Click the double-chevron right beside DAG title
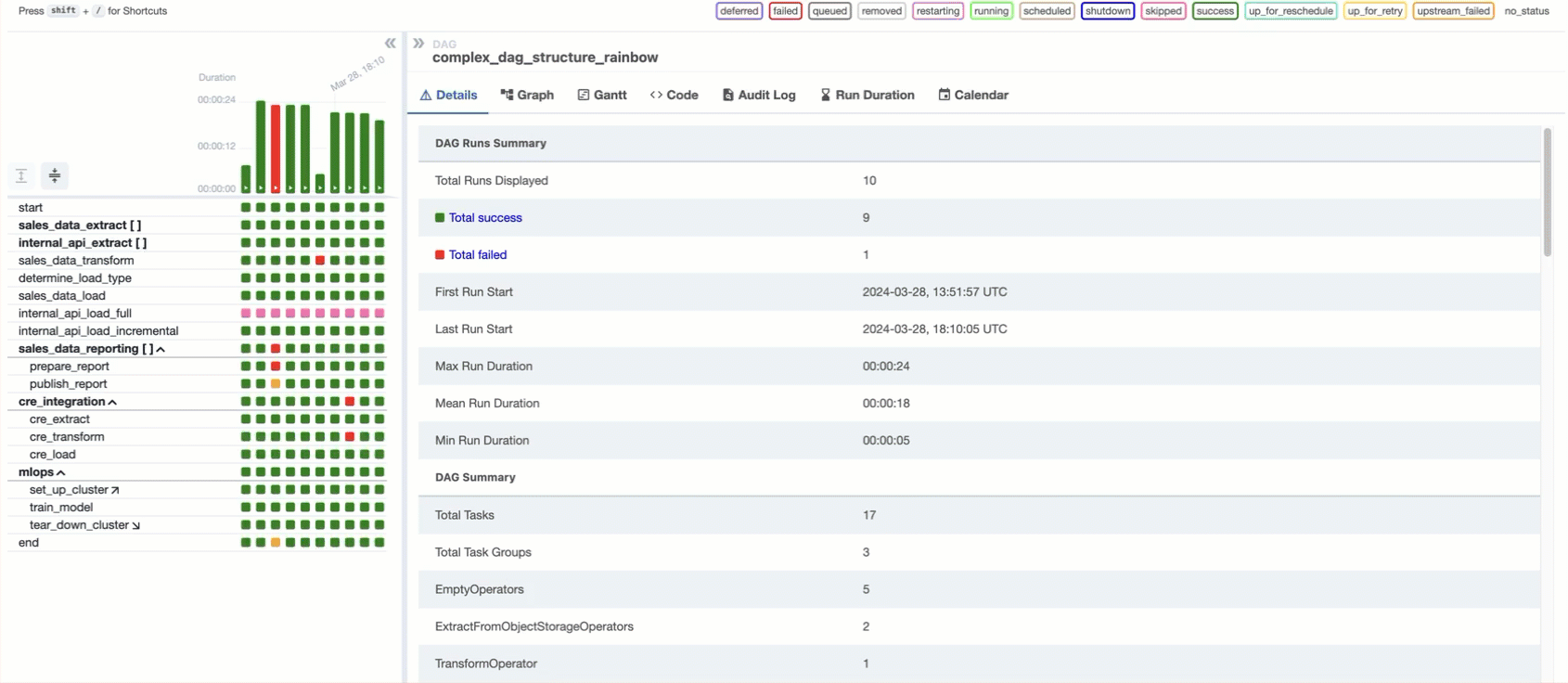 (418, 44)
